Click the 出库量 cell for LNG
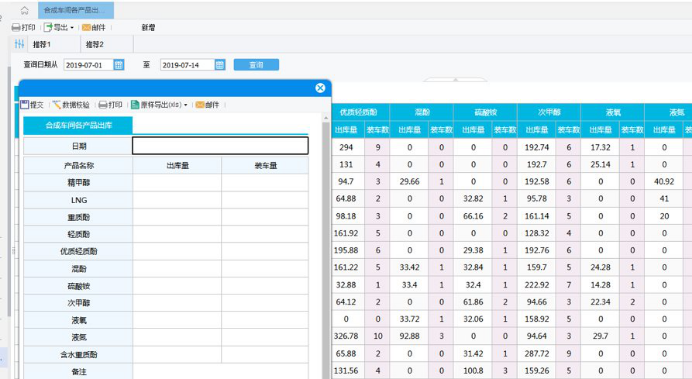692x379 pixels. tap(177, 200)
